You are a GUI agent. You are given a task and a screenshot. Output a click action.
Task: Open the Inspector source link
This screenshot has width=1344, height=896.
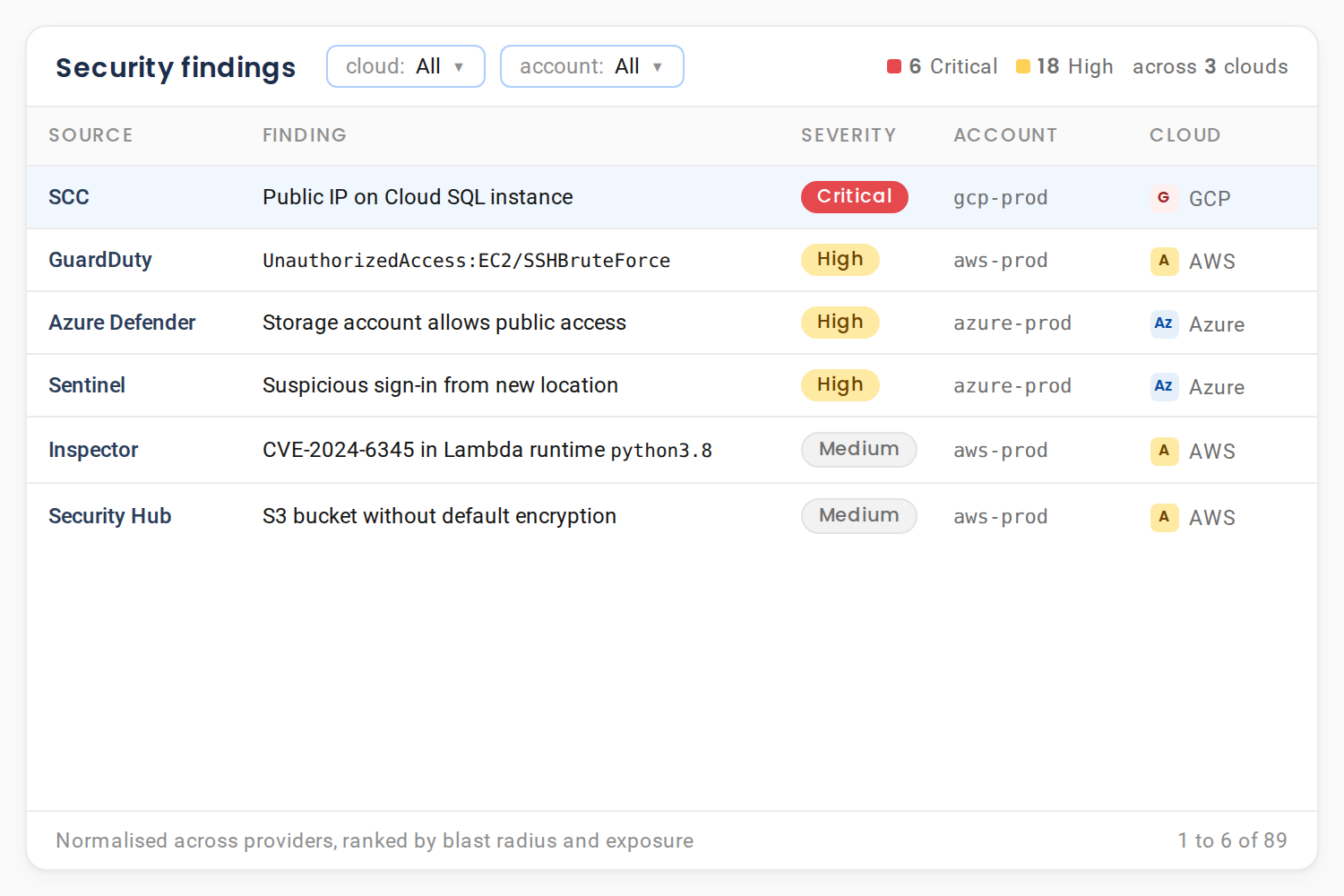click(93, 450)
